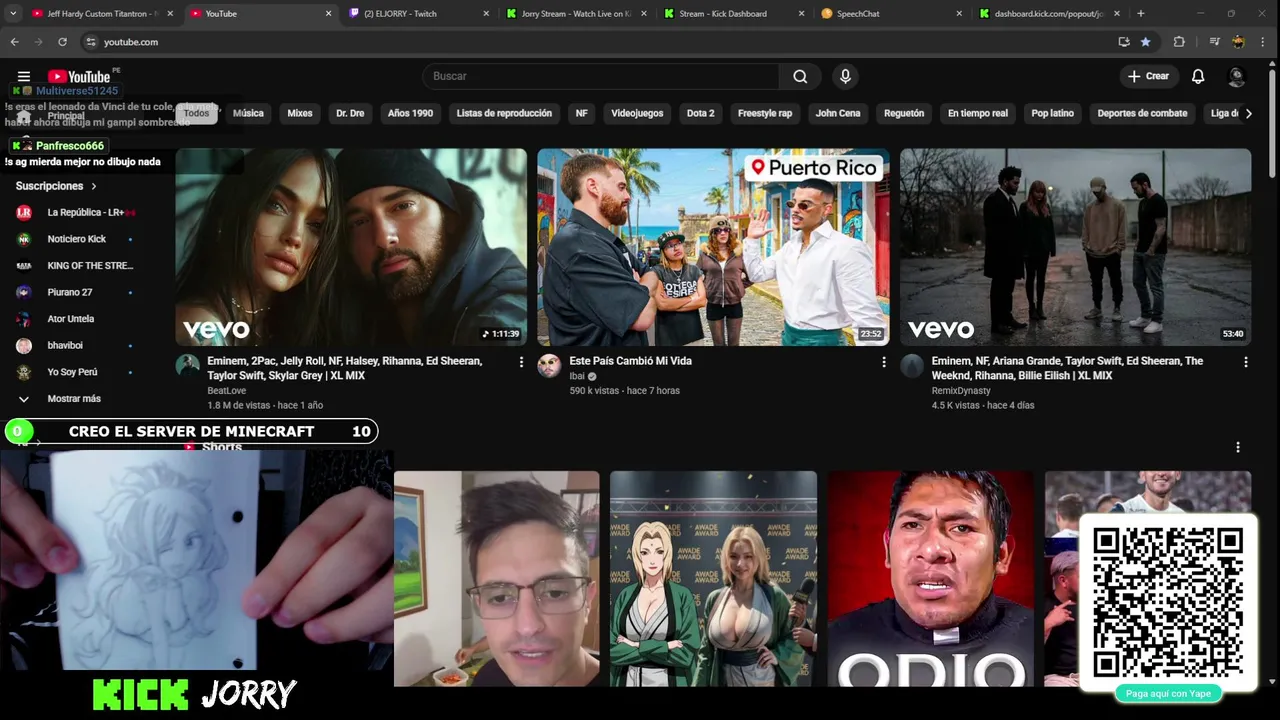Select the Todos filter chip
The width and height of the screenshot is (1280, 720).
click(197, 113)
